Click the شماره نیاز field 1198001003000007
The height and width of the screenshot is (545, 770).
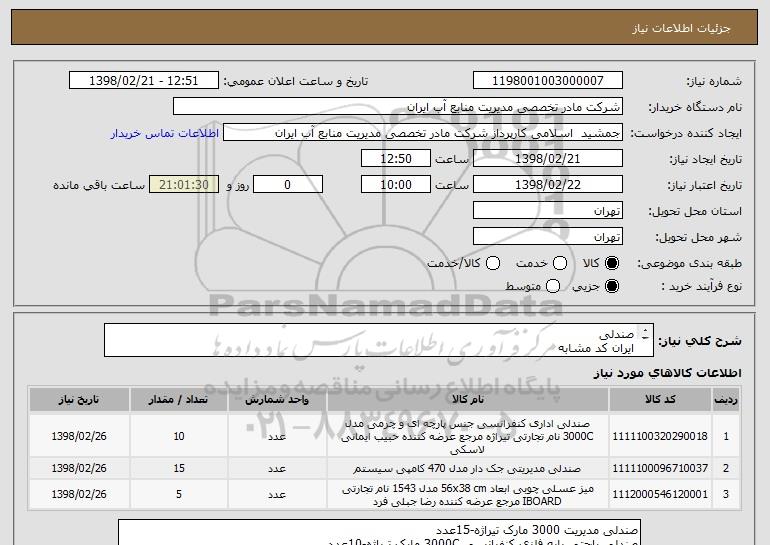pyautogui.click(x=548, y=81)
